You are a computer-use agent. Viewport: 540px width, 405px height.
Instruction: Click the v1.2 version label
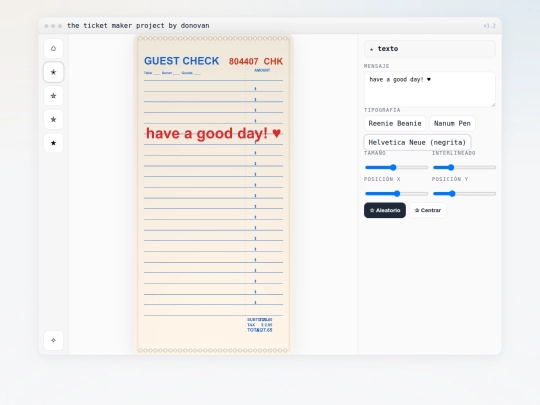click(489, 26)
